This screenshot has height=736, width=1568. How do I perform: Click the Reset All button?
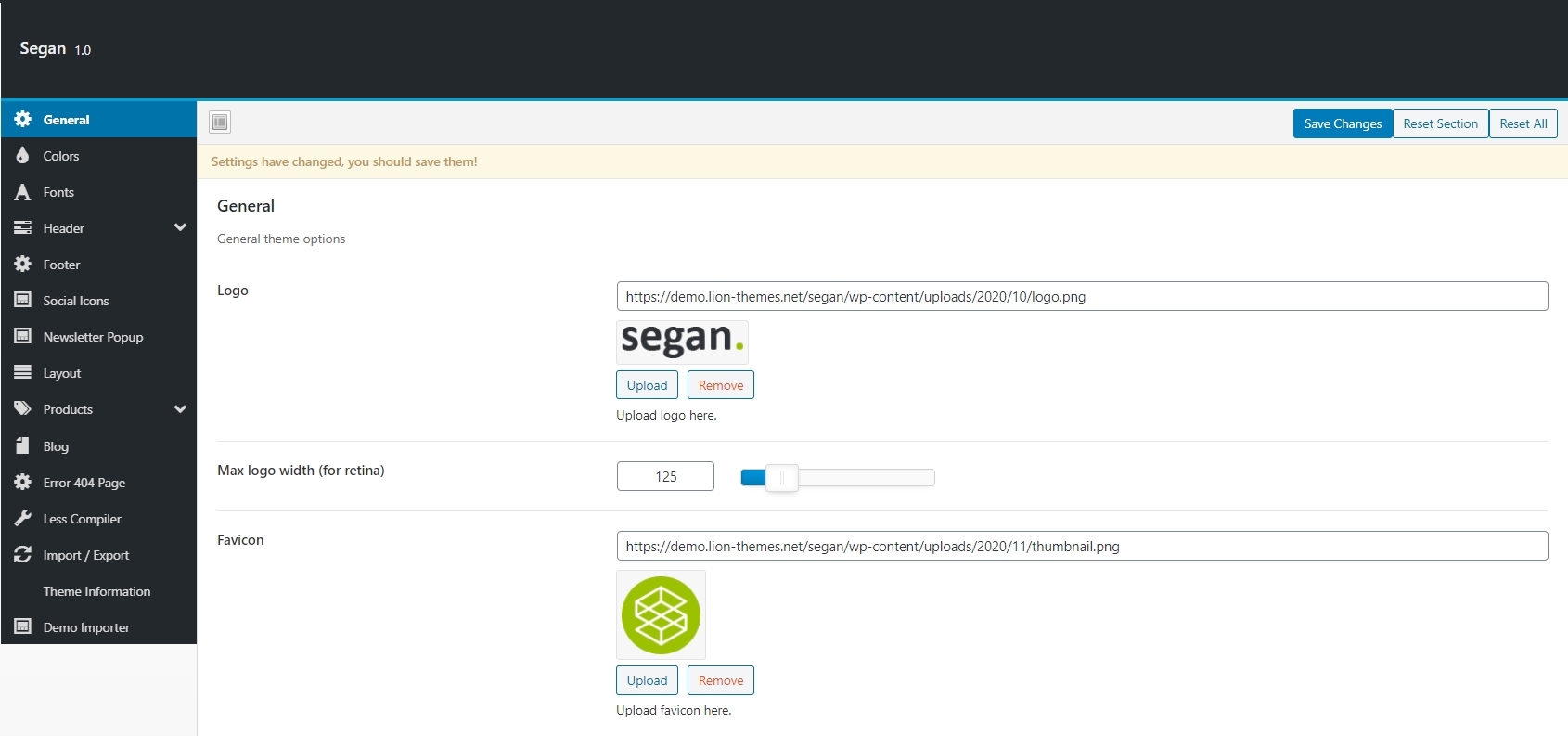(x=1523, y=123)
